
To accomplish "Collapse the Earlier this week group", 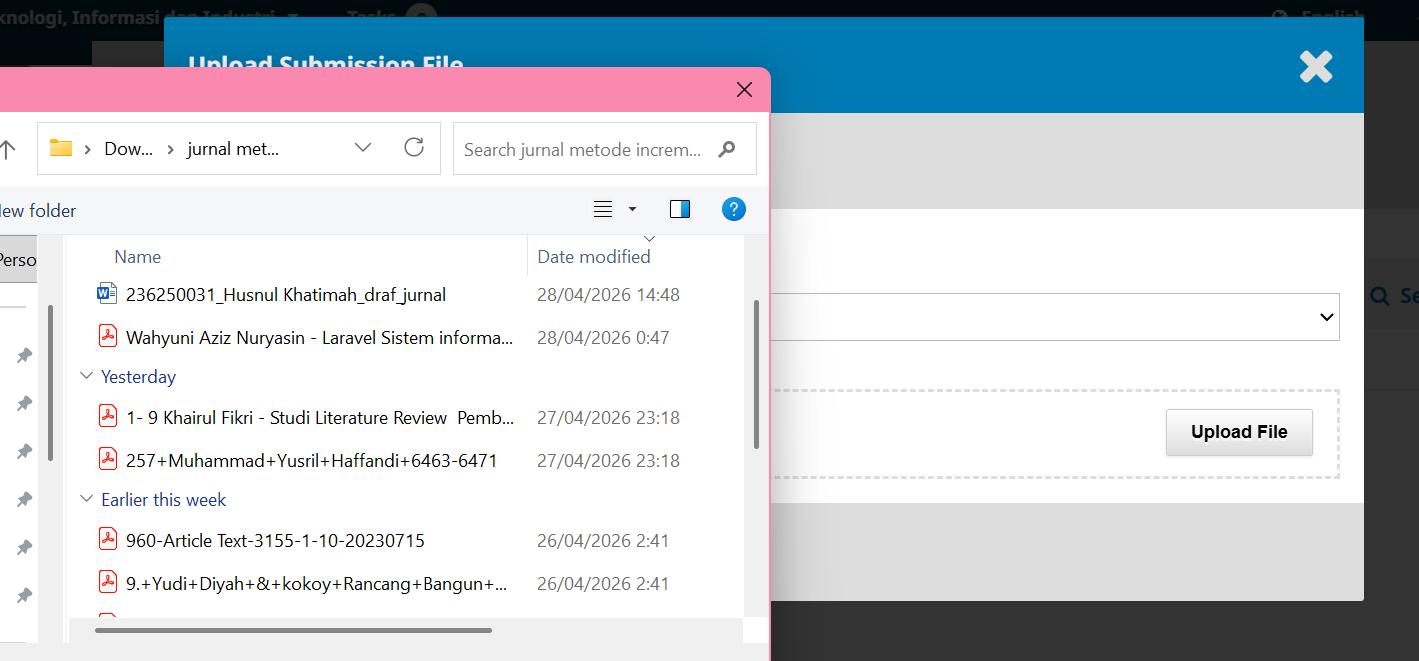I will pos(86,500).
